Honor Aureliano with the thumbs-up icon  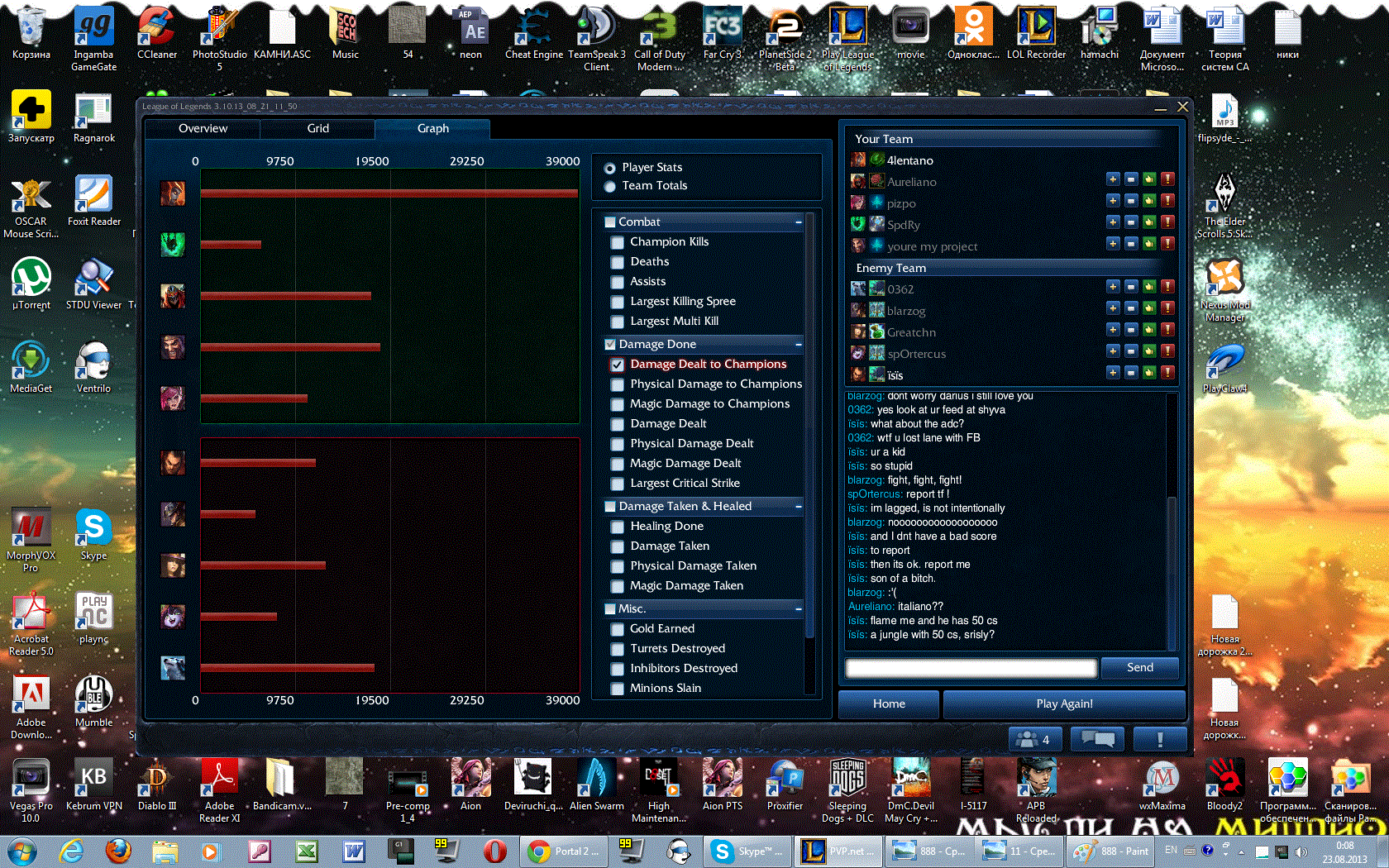[x=1149, y=179]
